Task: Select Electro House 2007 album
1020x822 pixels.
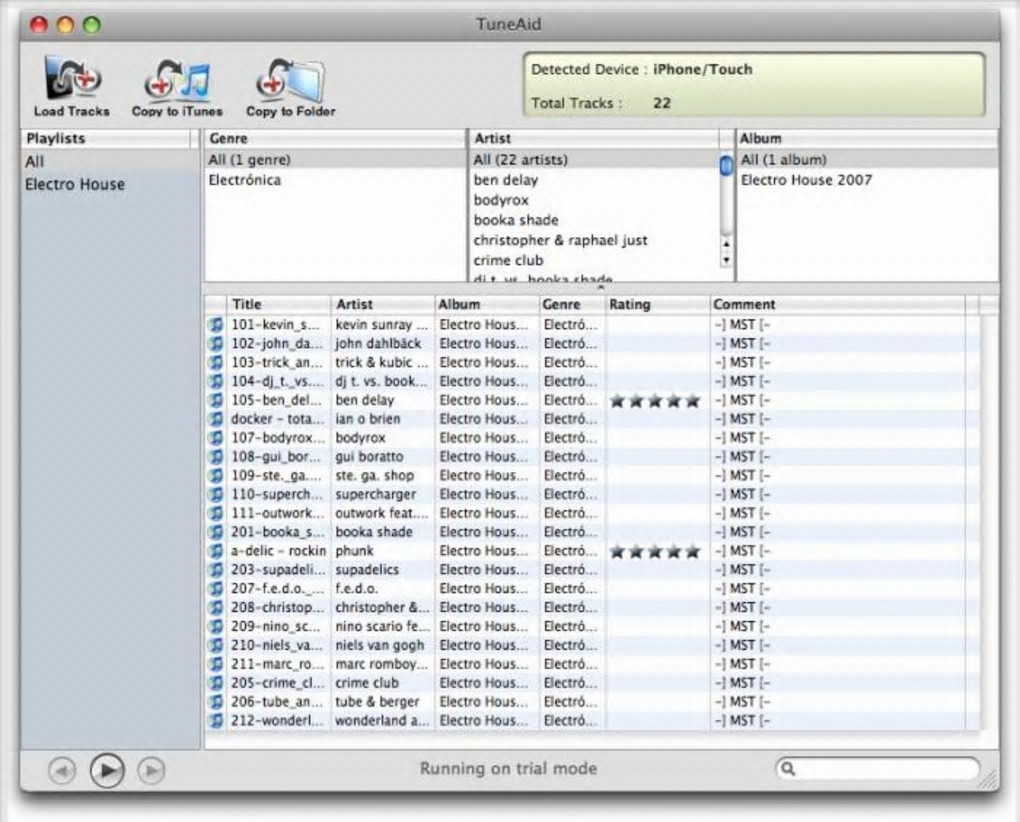Action: point(867,180)
